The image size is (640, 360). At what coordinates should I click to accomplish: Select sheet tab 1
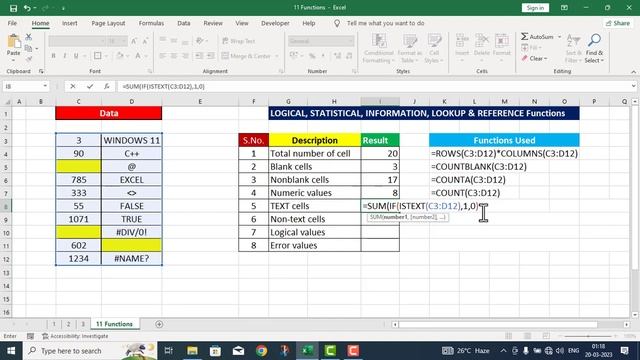(54, 324)
